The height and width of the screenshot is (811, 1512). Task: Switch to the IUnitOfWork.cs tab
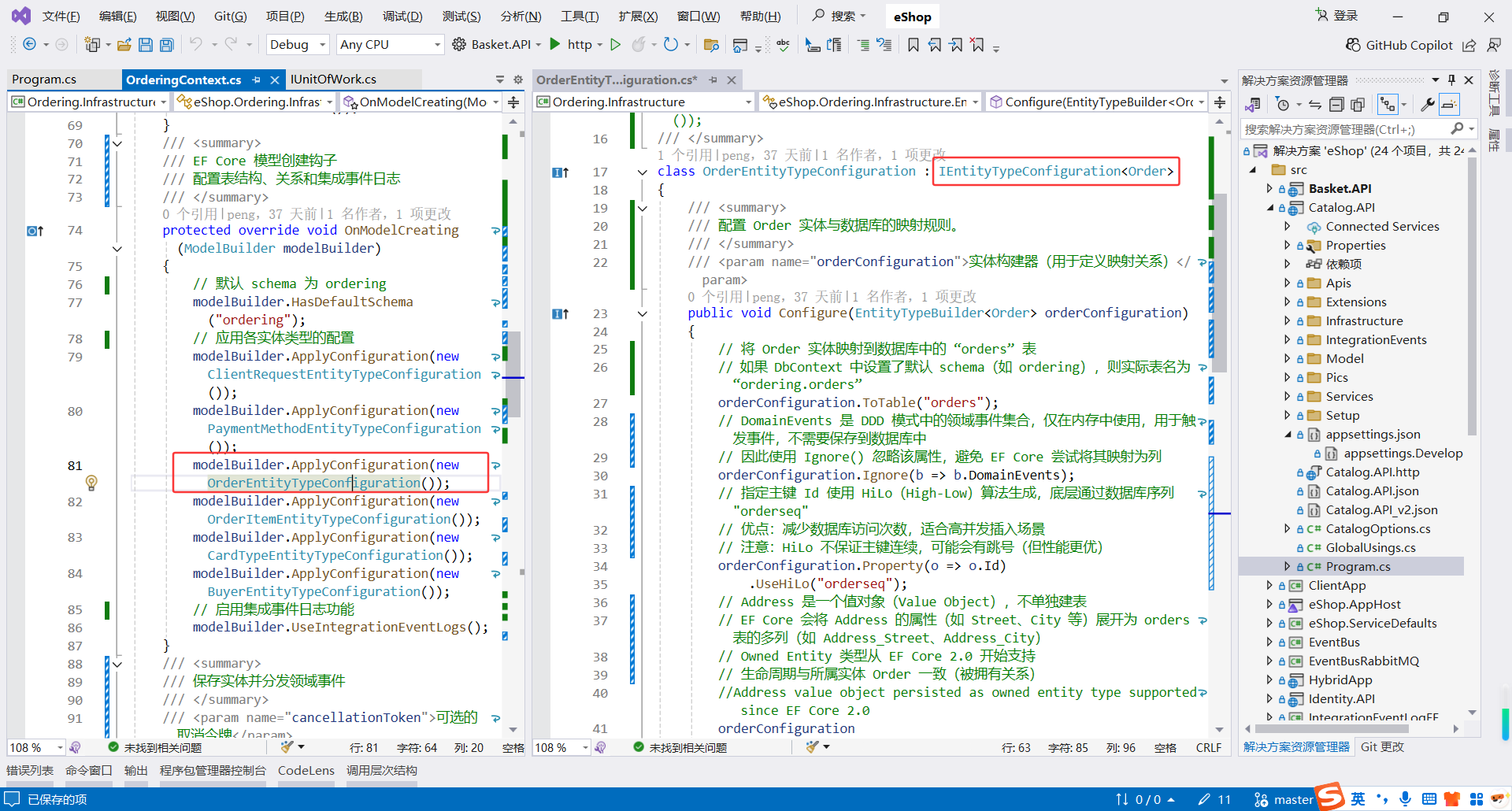tap(334, 79)
